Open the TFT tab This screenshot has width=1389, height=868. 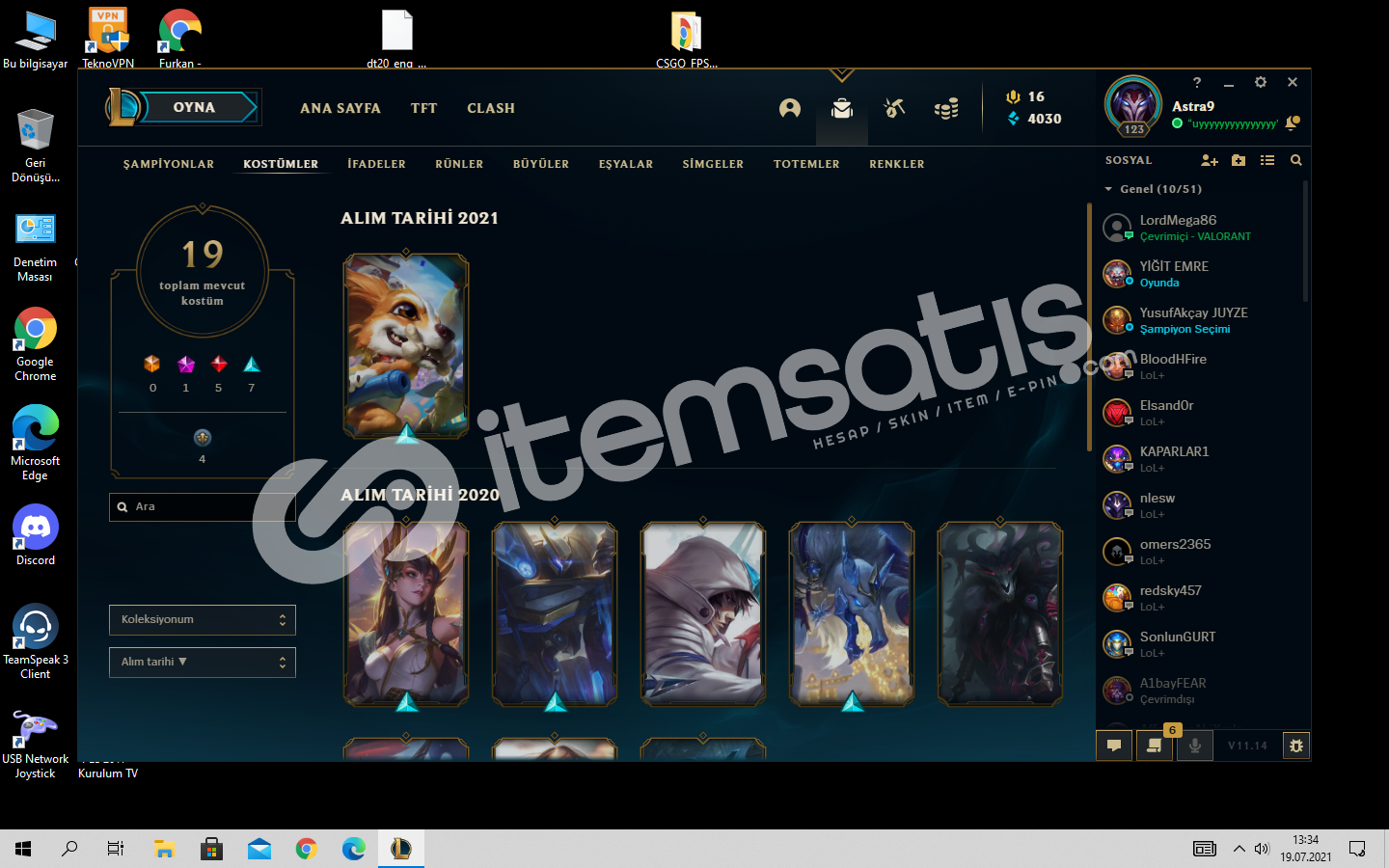pos(424,108)
